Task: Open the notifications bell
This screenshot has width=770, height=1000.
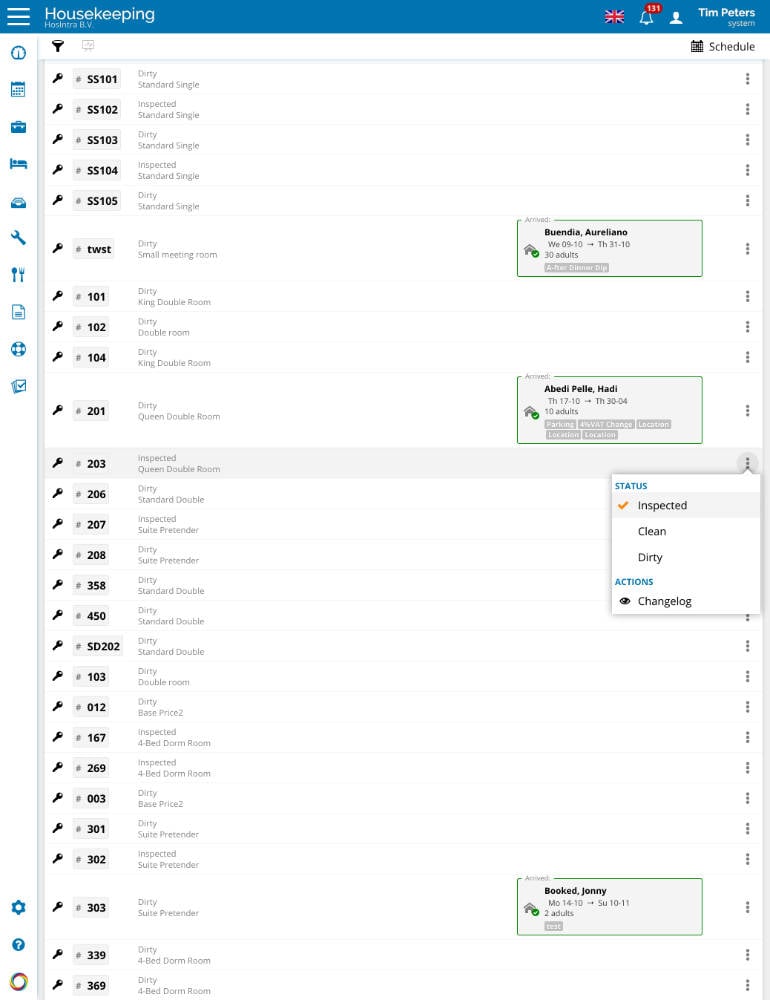Action: click(647, 17)
